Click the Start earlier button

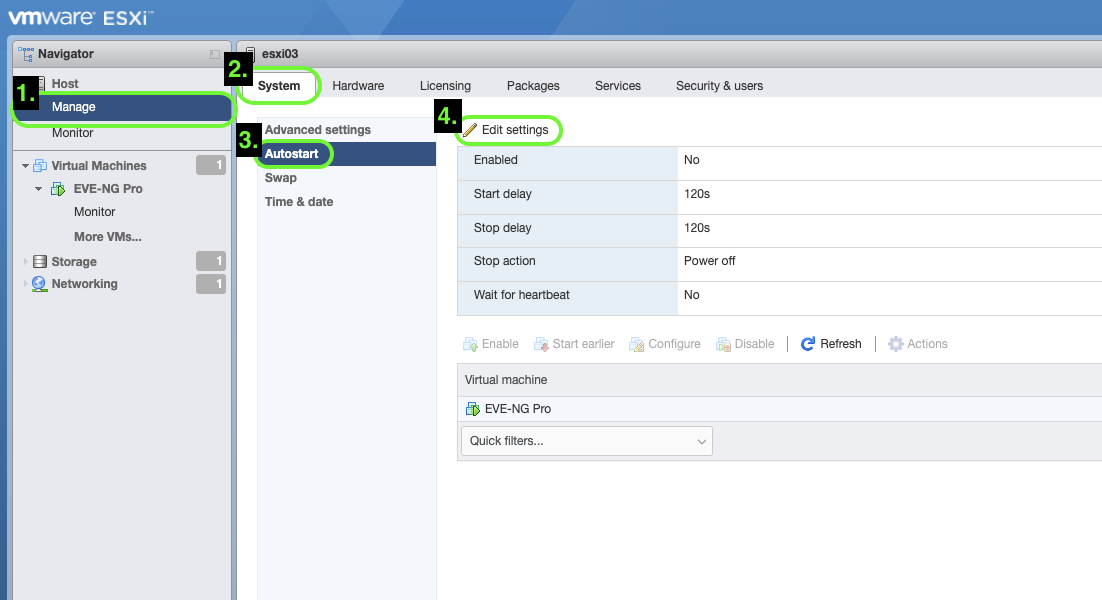pyautogui.click(x=573, y=343)
